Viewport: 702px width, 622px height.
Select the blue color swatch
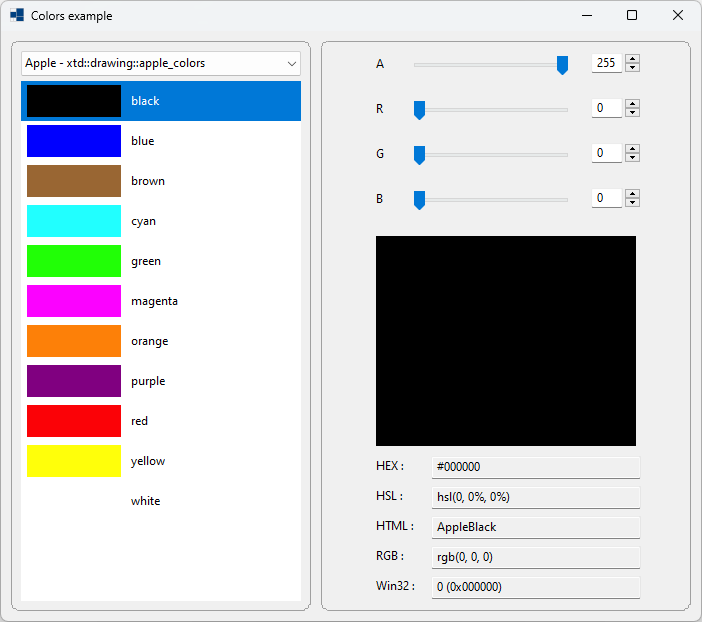coord(74,141)
